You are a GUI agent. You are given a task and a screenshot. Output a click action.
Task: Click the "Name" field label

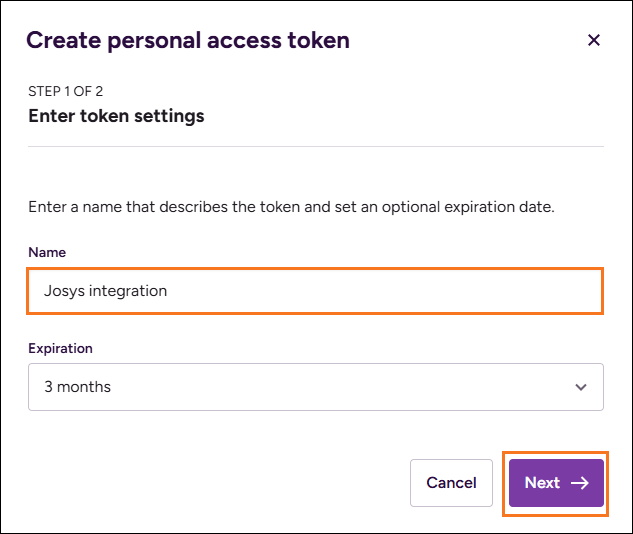[47, 253]
